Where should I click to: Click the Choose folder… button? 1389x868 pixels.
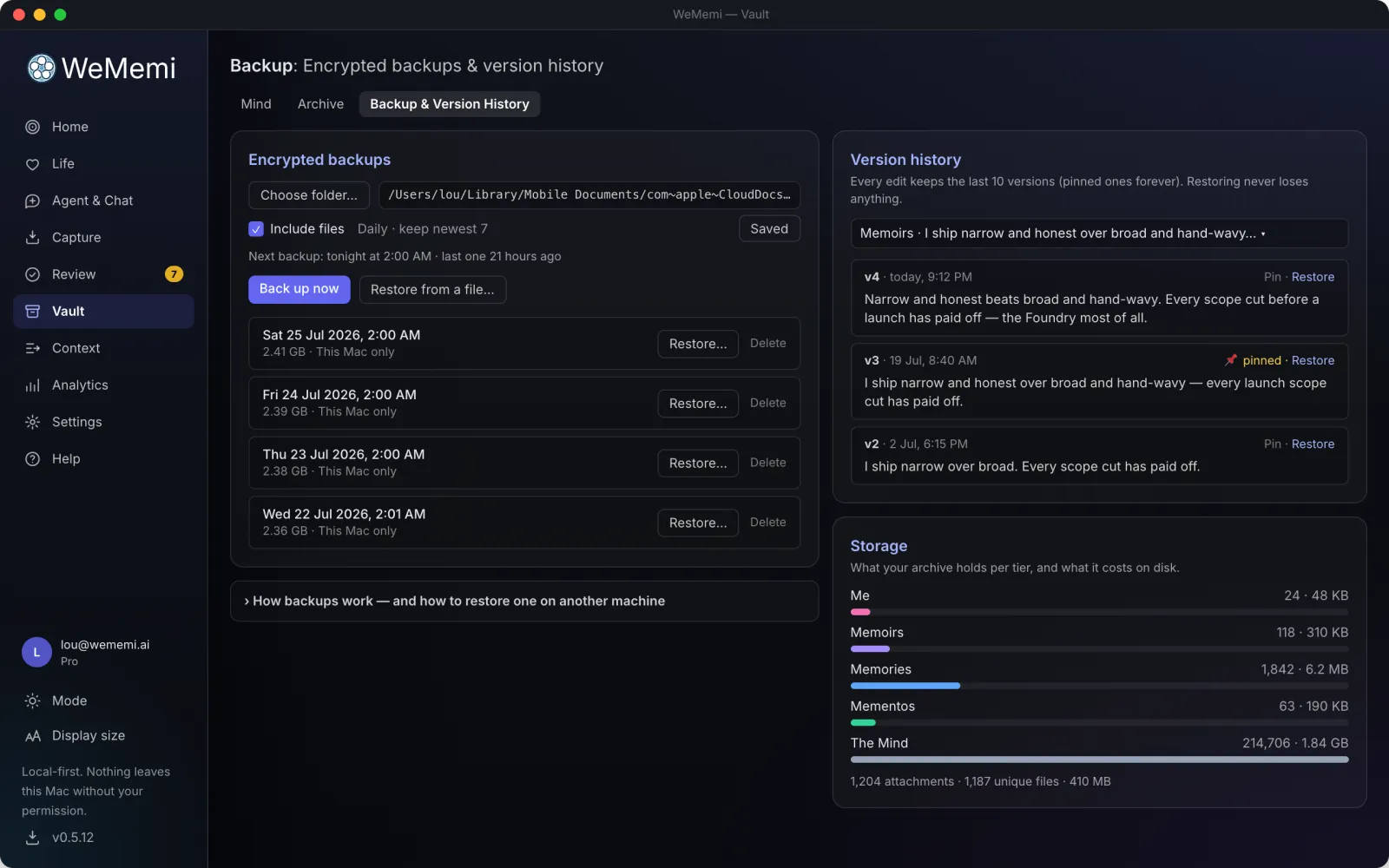point(309,195)
